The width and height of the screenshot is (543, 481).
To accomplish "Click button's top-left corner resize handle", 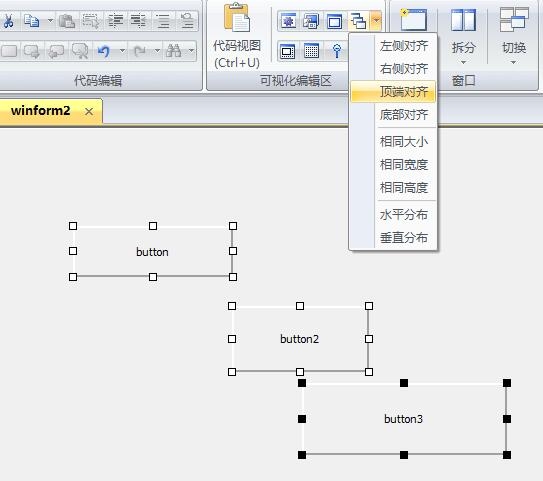I will tap(73, 226).
